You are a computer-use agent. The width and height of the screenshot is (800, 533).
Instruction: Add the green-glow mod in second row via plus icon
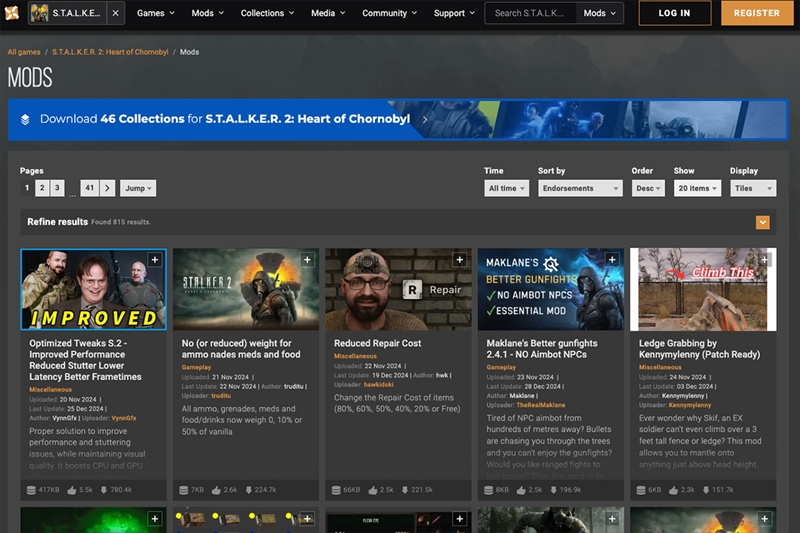[x=155, y=519]
